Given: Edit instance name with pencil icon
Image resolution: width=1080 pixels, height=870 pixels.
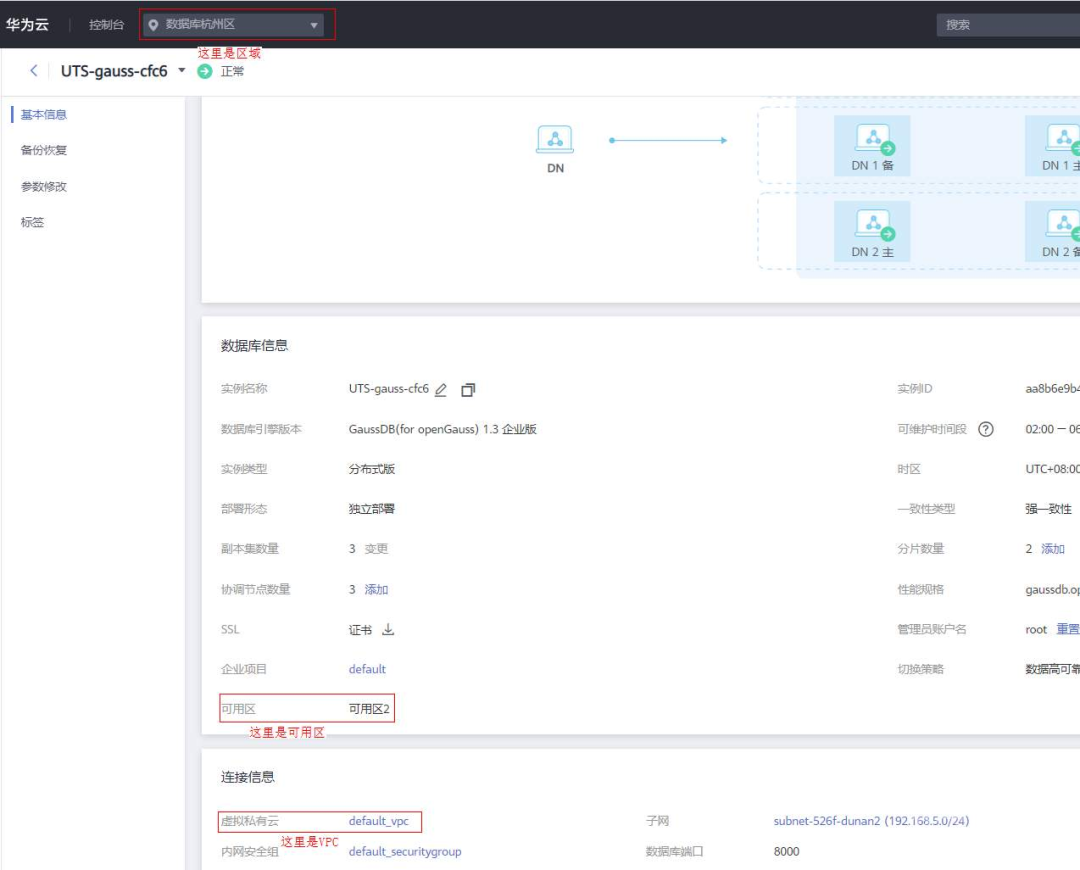Looking at the screenshot, I should point(441,390).
